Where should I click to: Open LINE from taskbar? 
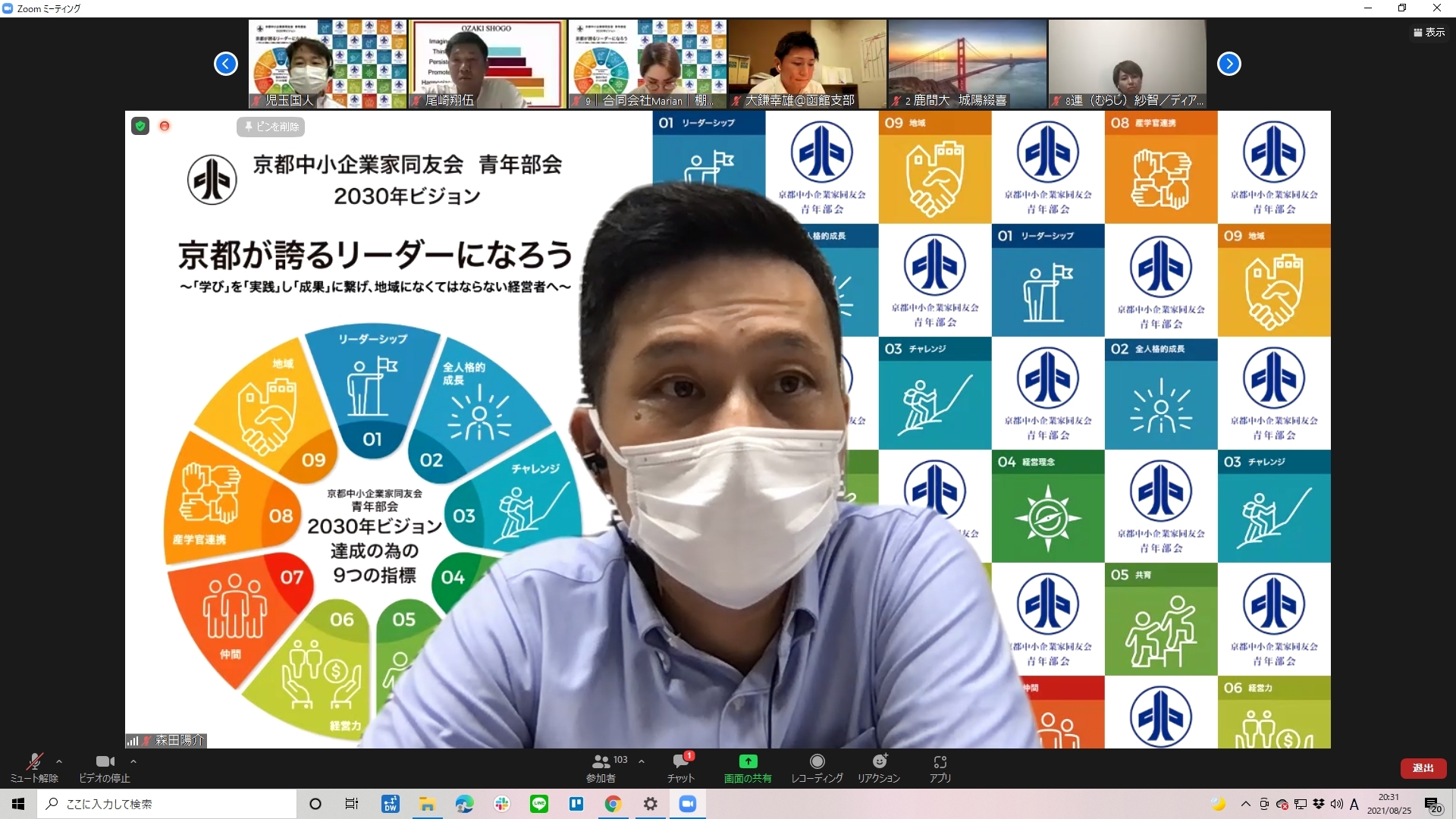539,804
